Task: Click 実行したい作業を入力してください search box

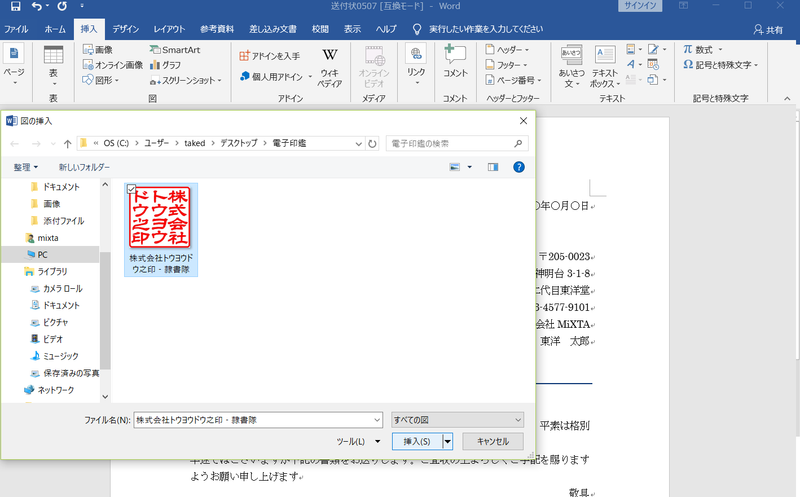Action: pyautogui.click(x=486, y=29)
